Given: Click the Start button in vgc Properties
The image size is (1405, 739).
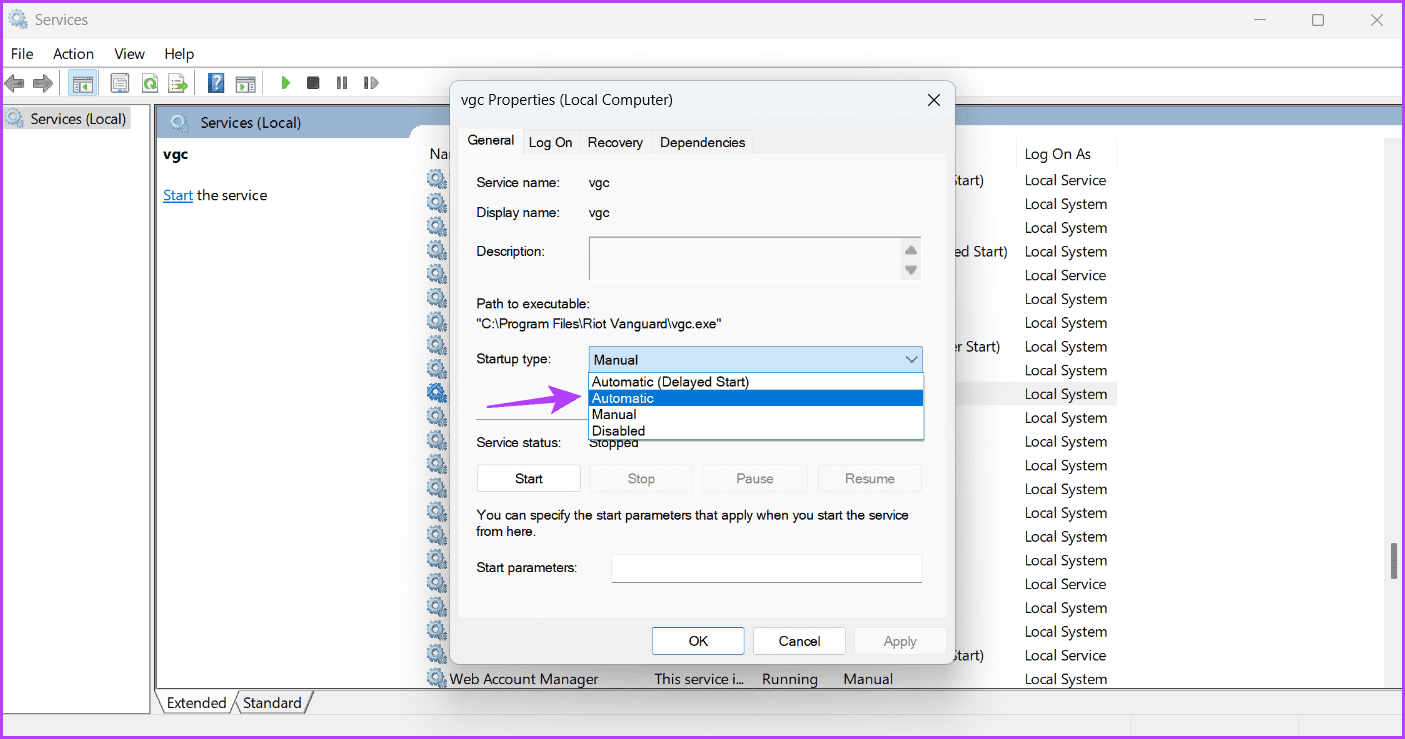Looking at the screenshot, I should 529,478.
